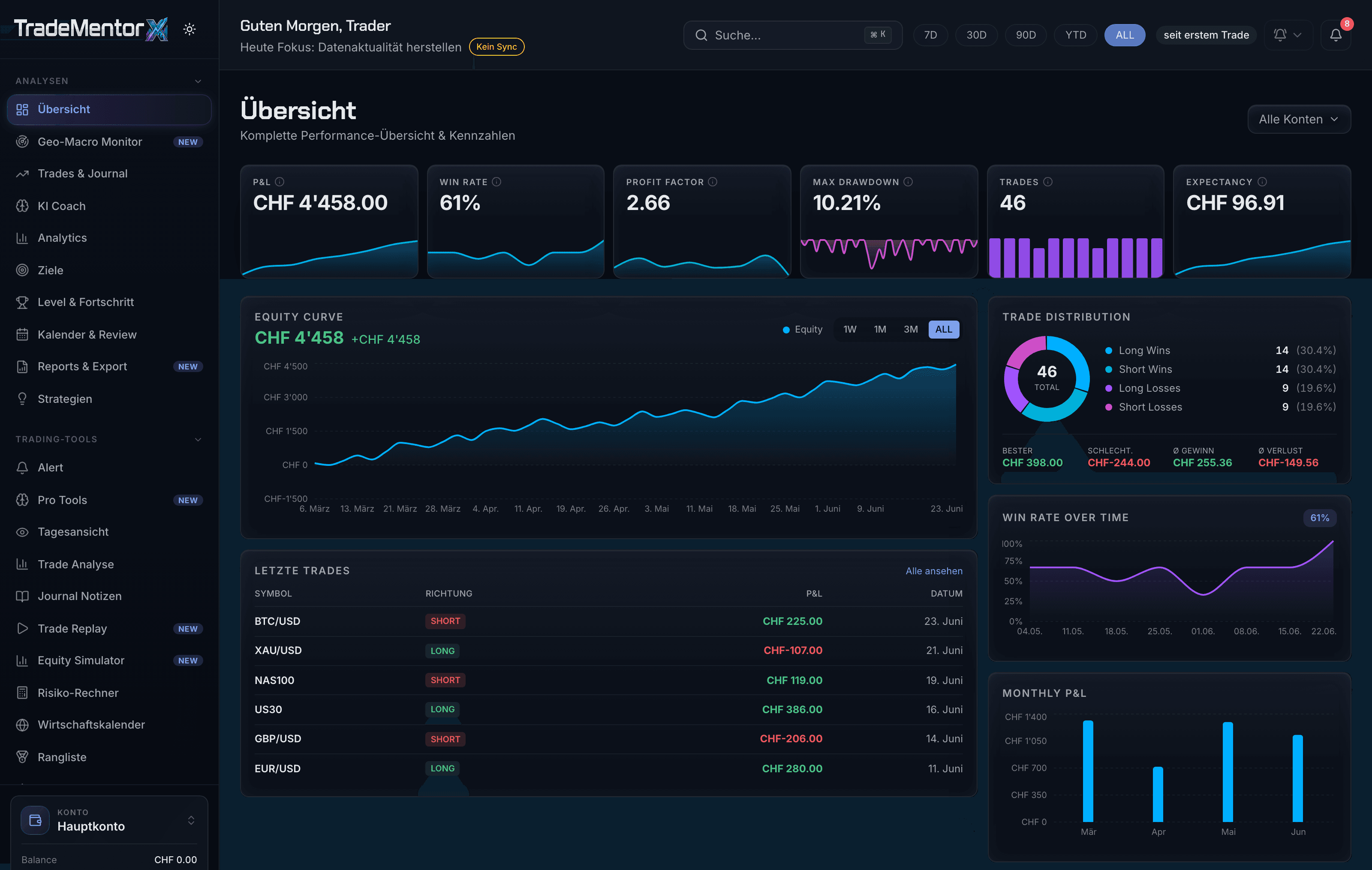Image resolution: width=1372 pixels, height=870 pixels.
Task: Select the ALL time range in header
Action: point(1125,35)
